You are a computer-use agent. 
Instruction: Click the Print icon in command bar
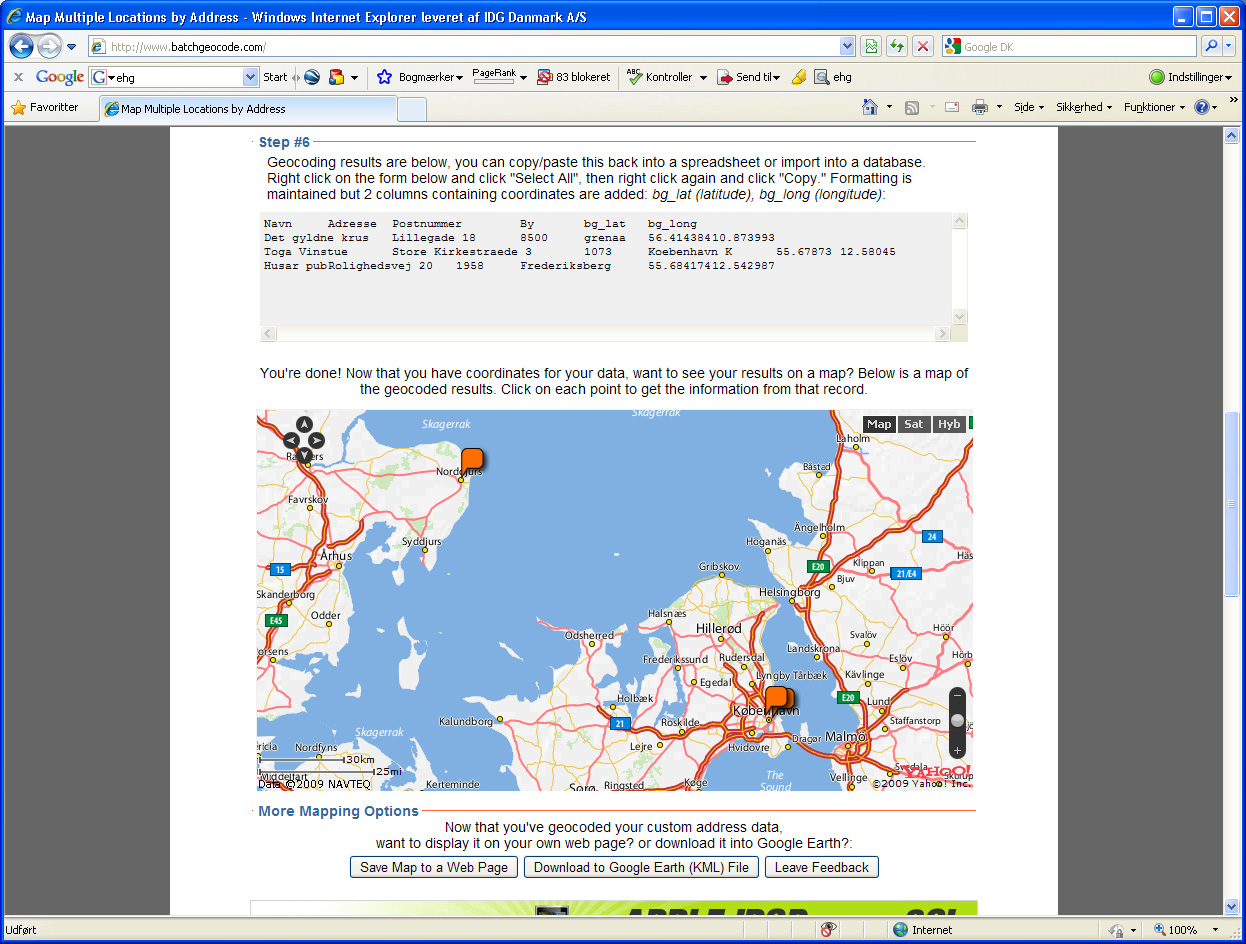click(979, 108)
